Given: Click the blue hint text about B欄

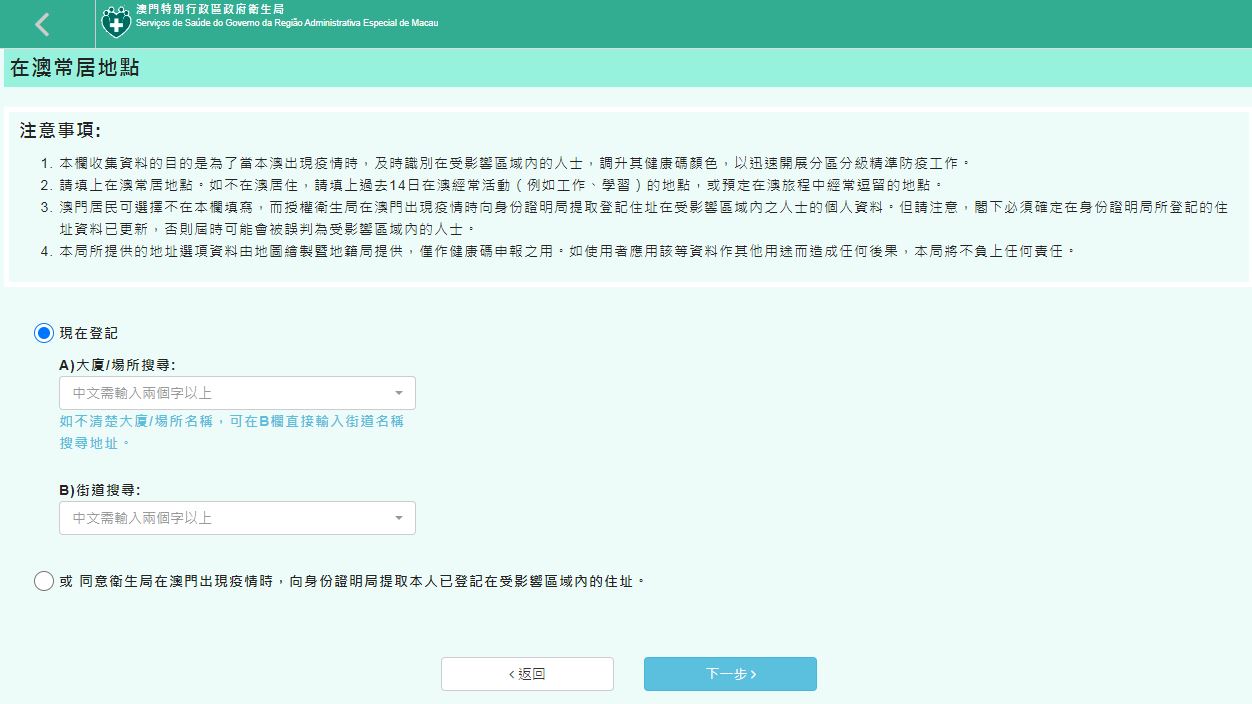Looking at the screenshot, I should click(x=231, y=431).
